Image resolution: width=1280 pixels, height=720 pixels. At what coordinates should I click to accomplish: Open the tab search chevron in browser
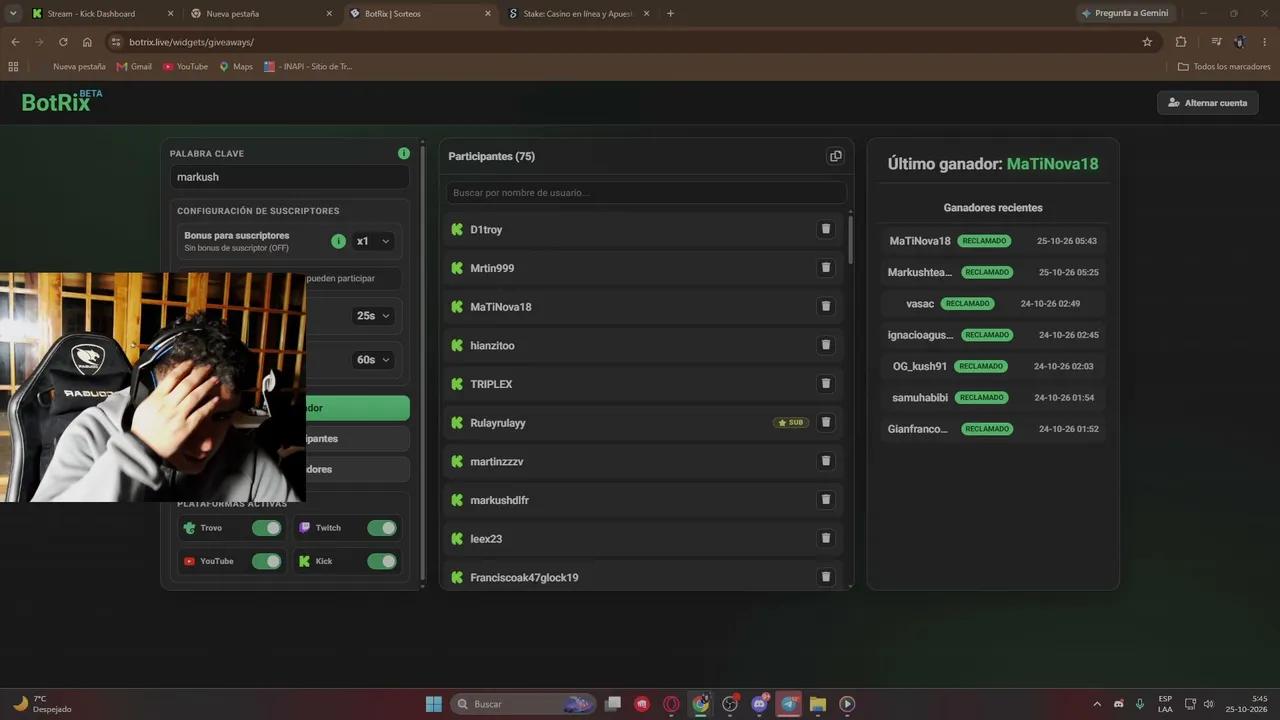coord(13,13)
